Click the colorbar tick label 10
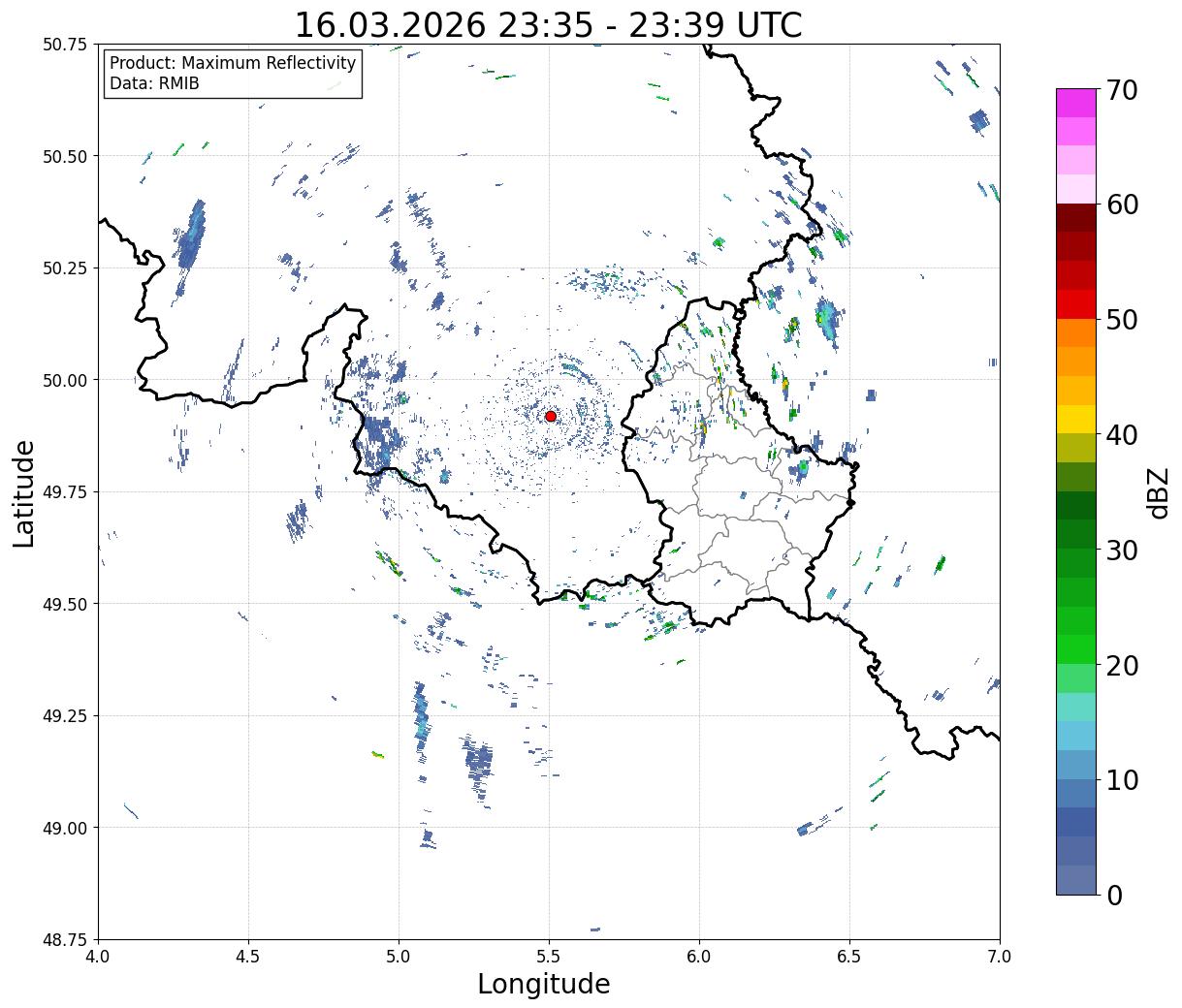The image size is (1182, 1008). point(1122,780)
